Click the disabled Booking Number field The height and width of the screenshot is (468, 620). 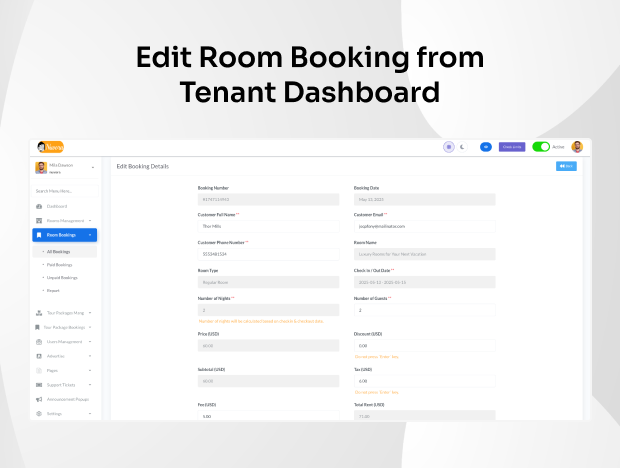click(x=268, y=200)
